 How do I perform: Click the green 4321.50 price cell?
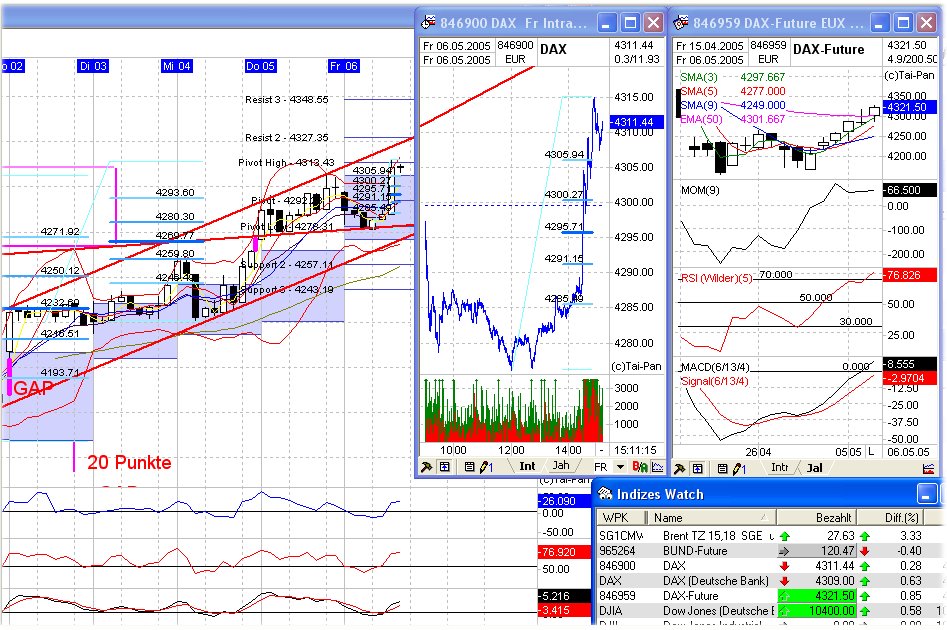coord(817,596)
